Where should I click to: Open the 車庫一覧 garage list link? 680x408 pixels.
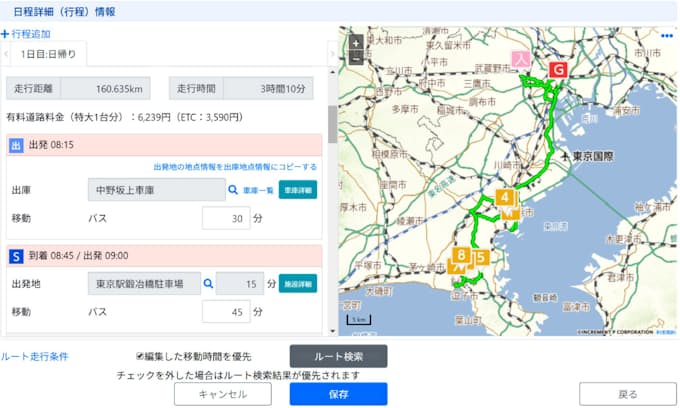pyautogui.click(x=257, y=189)
